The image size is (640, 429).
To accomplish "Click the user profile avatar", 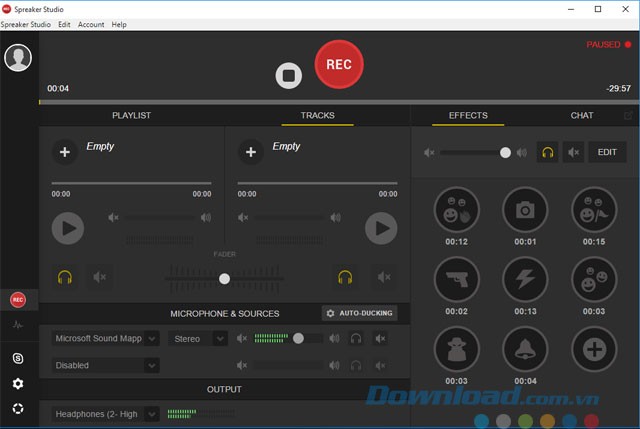I will (18, 58).
